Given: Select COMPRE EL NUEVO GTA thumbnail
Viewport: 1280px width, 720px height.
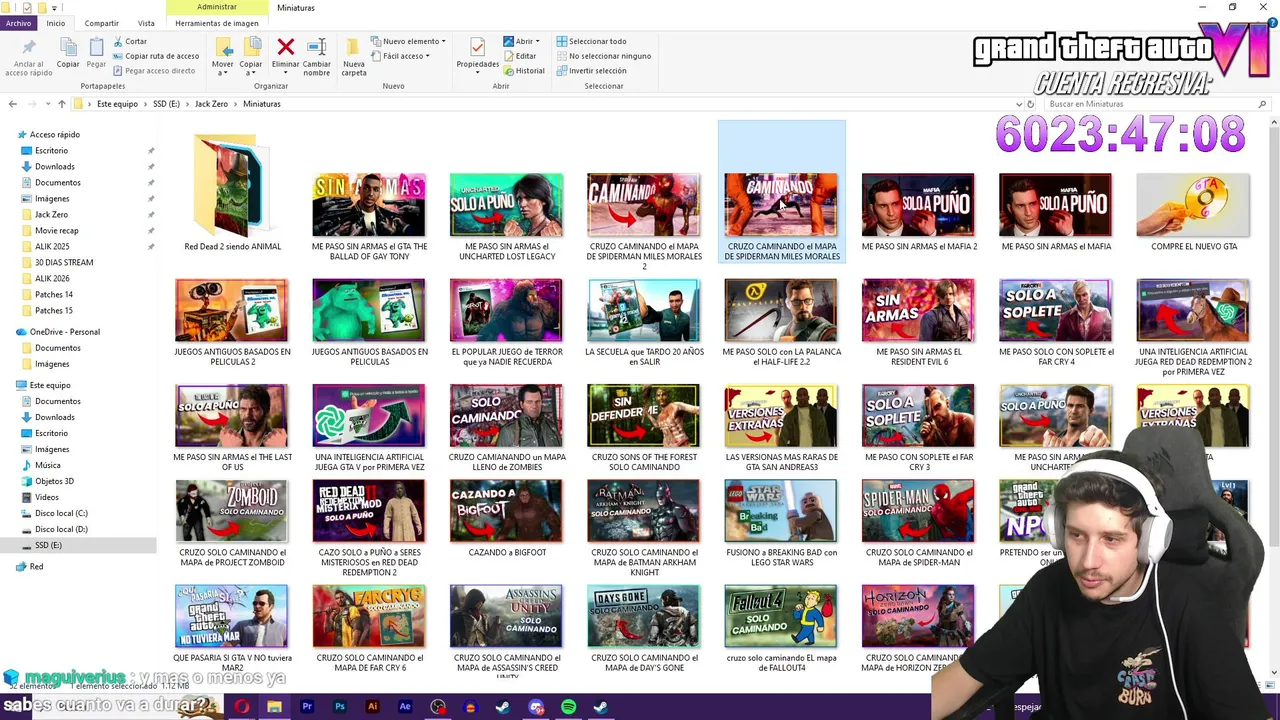Looking at the screenshot, I should click(1193, 213).
